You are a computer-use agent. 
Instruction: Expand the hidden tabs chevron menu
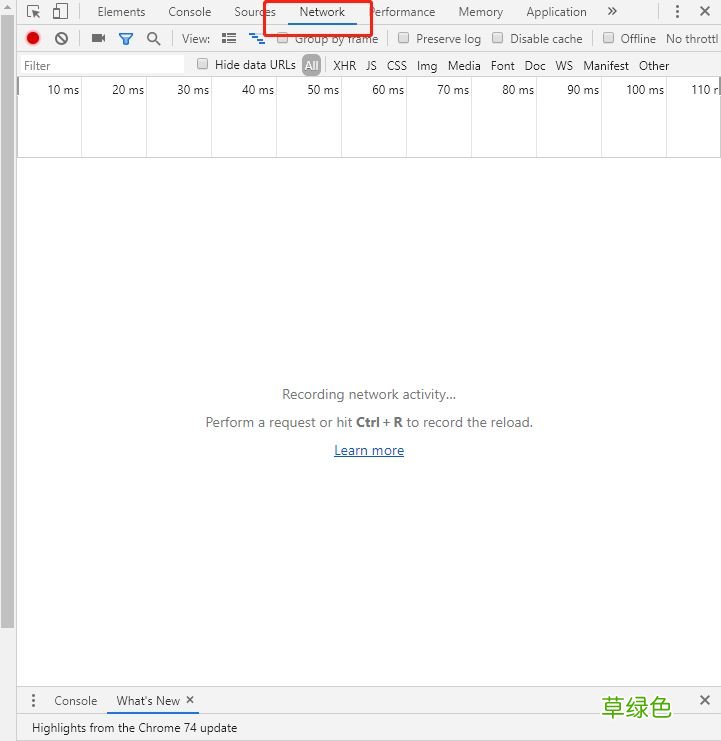pos(612,11)
